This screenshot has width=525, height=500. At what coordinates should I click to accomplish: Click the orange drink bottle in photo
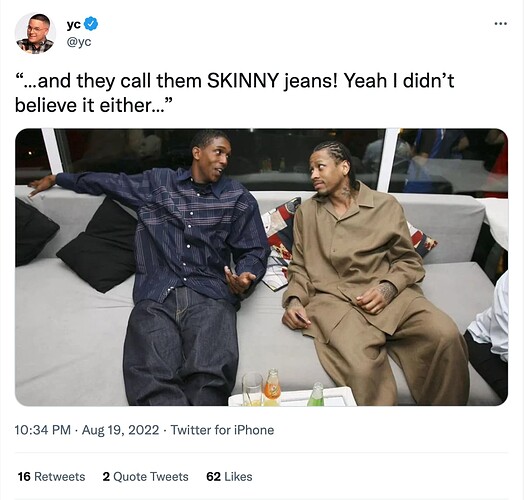tap(272, 387)
